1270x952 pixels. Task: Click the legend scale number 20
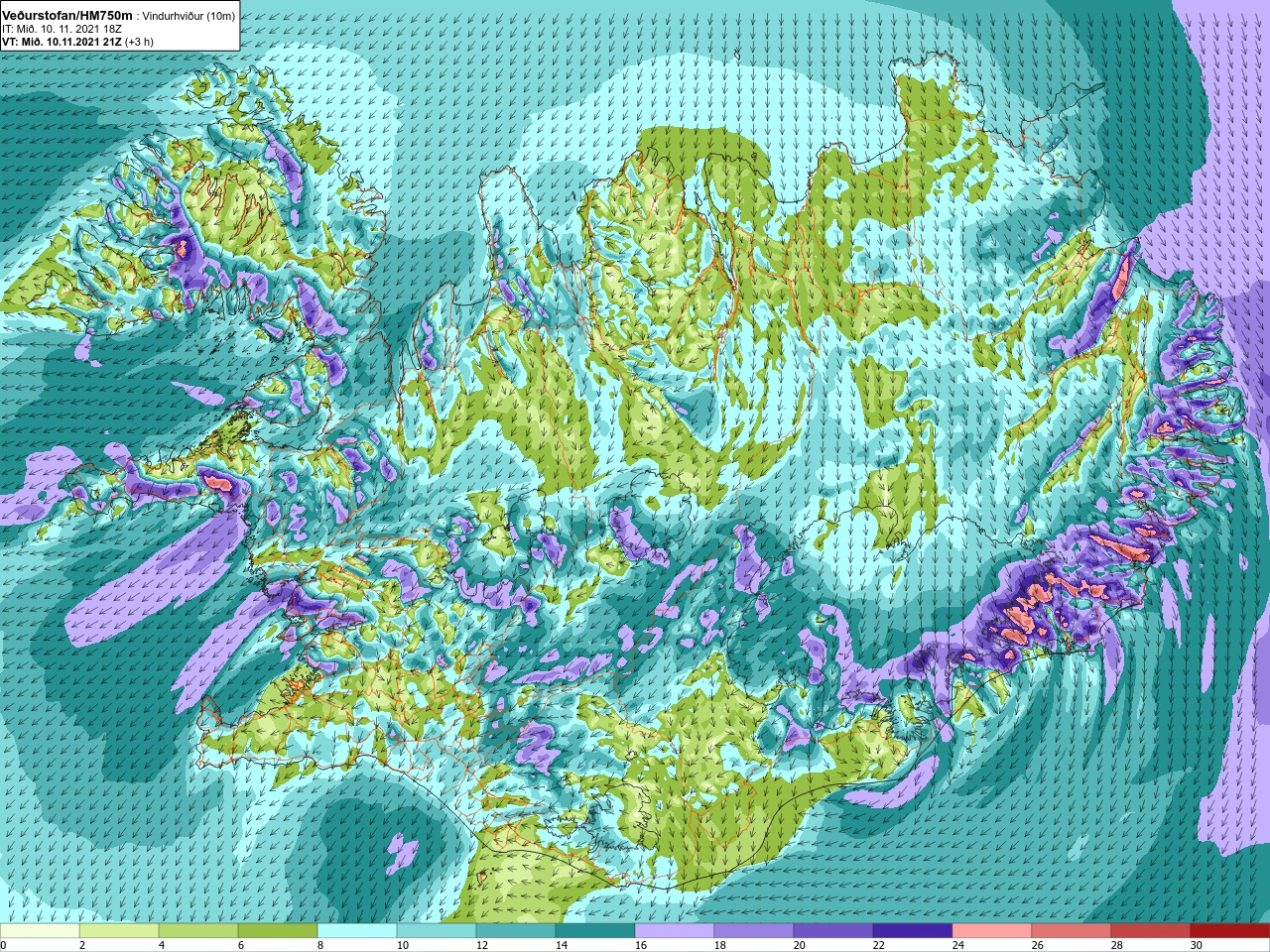(800, 945)
